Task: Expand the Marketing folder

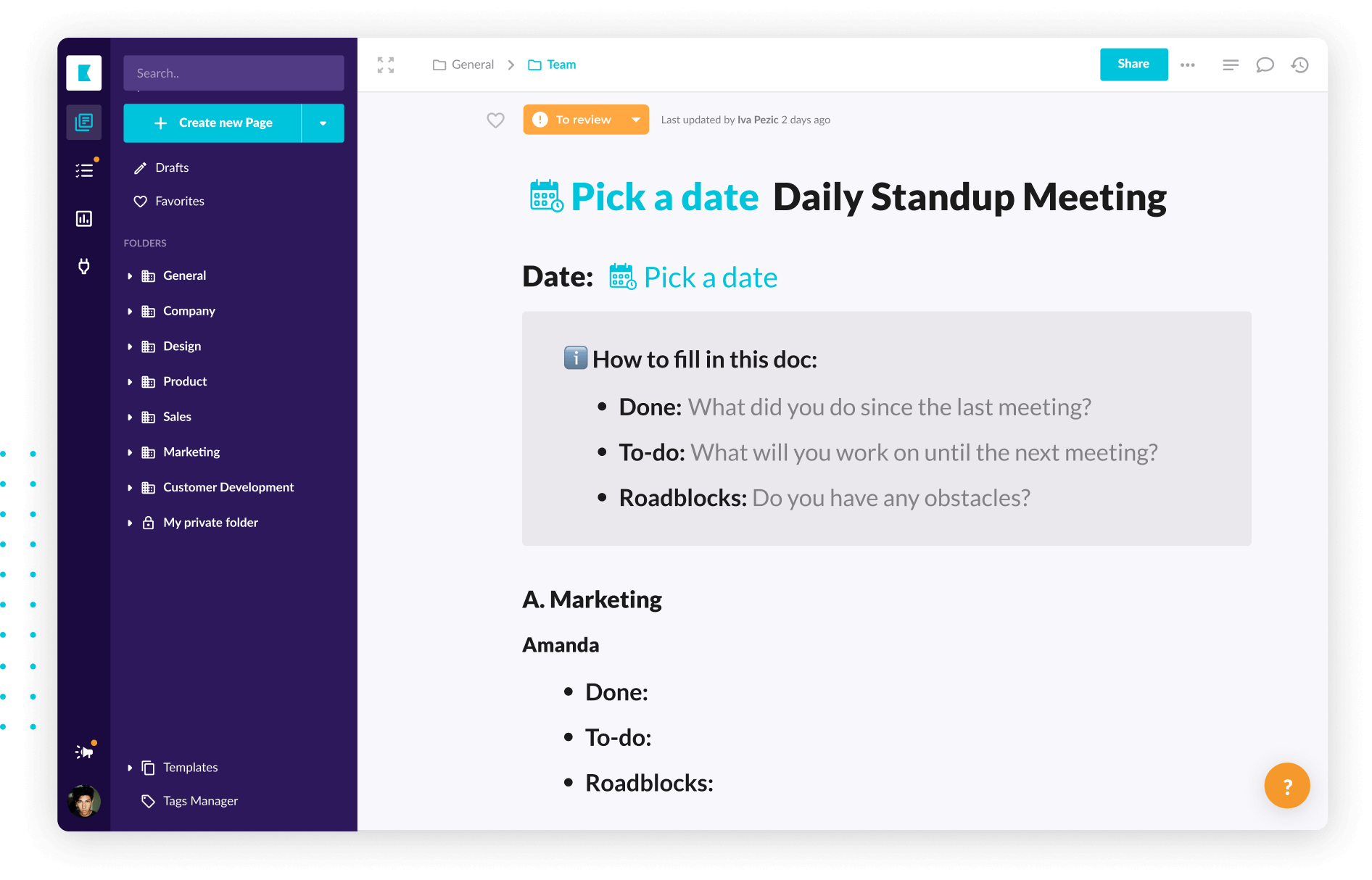Action: [130, 452]
